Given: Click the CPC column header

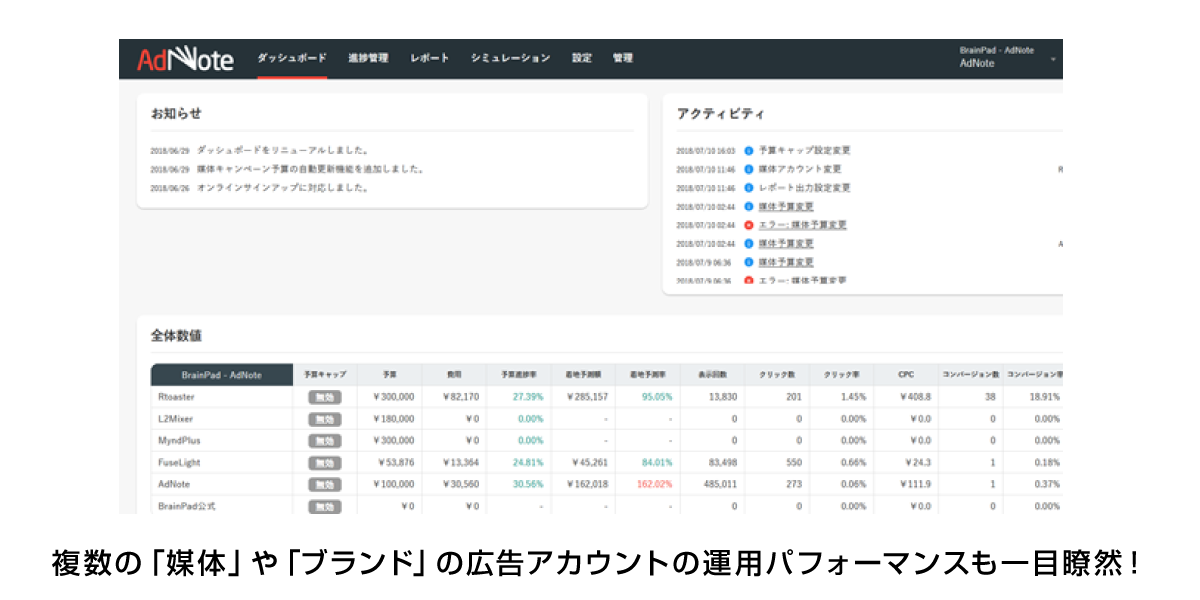Looking at the screenshot, I should [x=905, y=375].
